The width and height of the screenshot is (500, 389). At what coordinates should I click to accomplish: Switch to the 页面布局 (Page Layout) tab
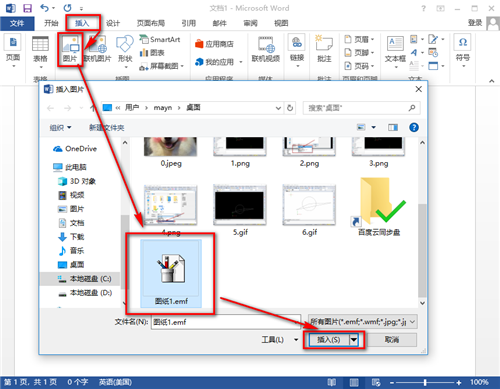151,23
